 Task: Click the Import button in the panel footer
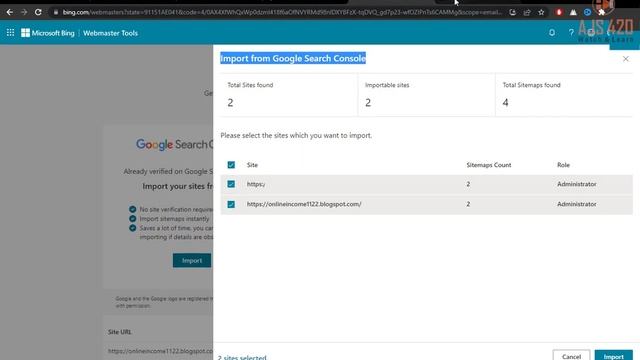click(613, 355)
